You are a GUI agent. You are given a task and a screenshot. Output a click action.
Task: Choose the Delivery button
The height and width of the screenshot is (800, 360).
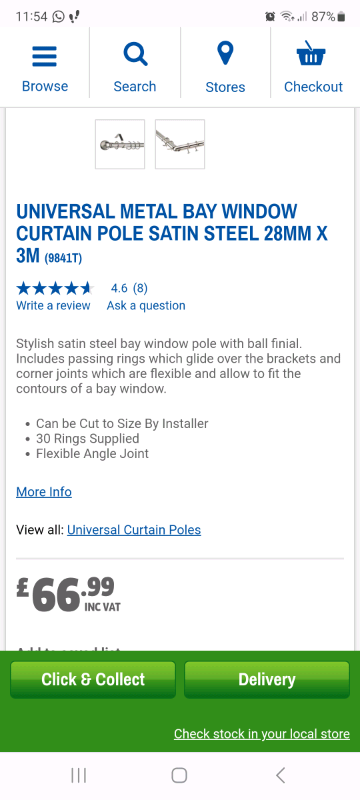click(x=267, y=680)
